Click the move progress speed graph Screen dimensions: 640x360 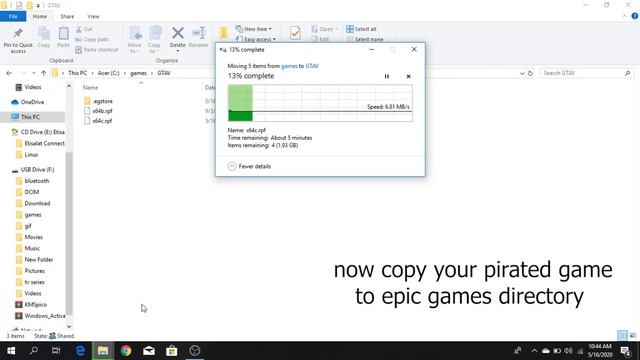320,103
